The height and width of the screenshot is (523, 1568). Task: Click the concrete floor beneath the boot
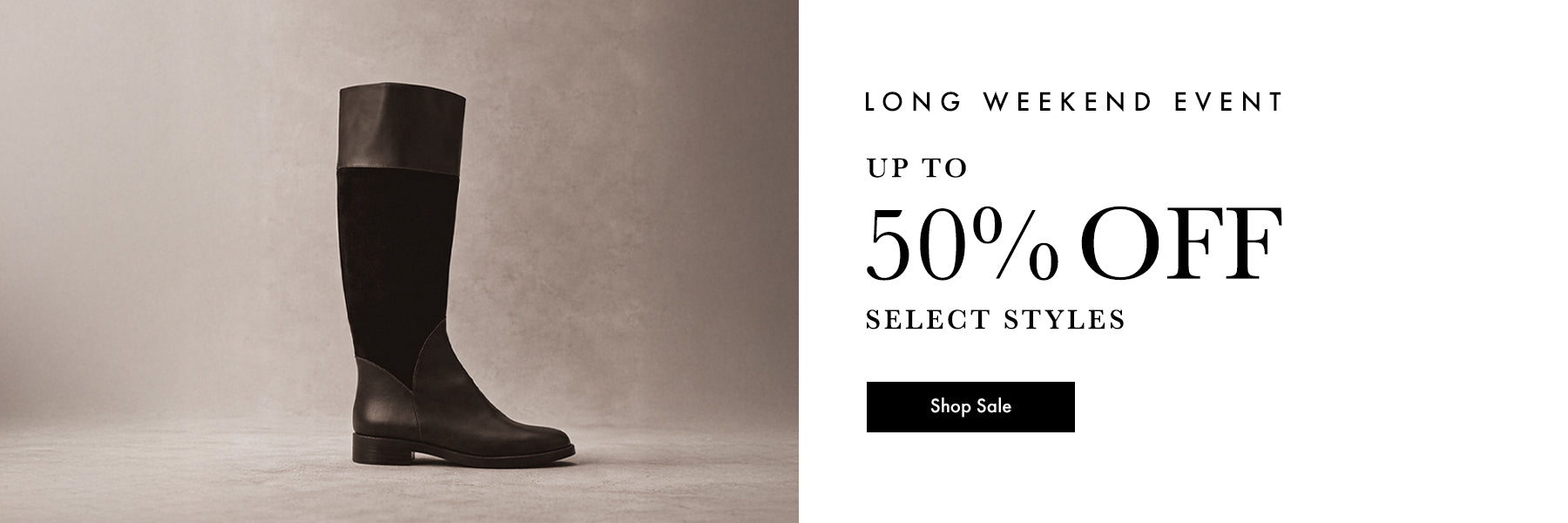[399, 492]
